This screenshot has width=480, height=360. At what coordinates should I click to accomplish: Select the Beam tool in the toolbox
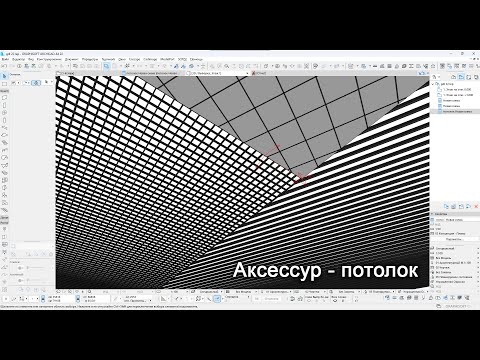coord(4,128)
